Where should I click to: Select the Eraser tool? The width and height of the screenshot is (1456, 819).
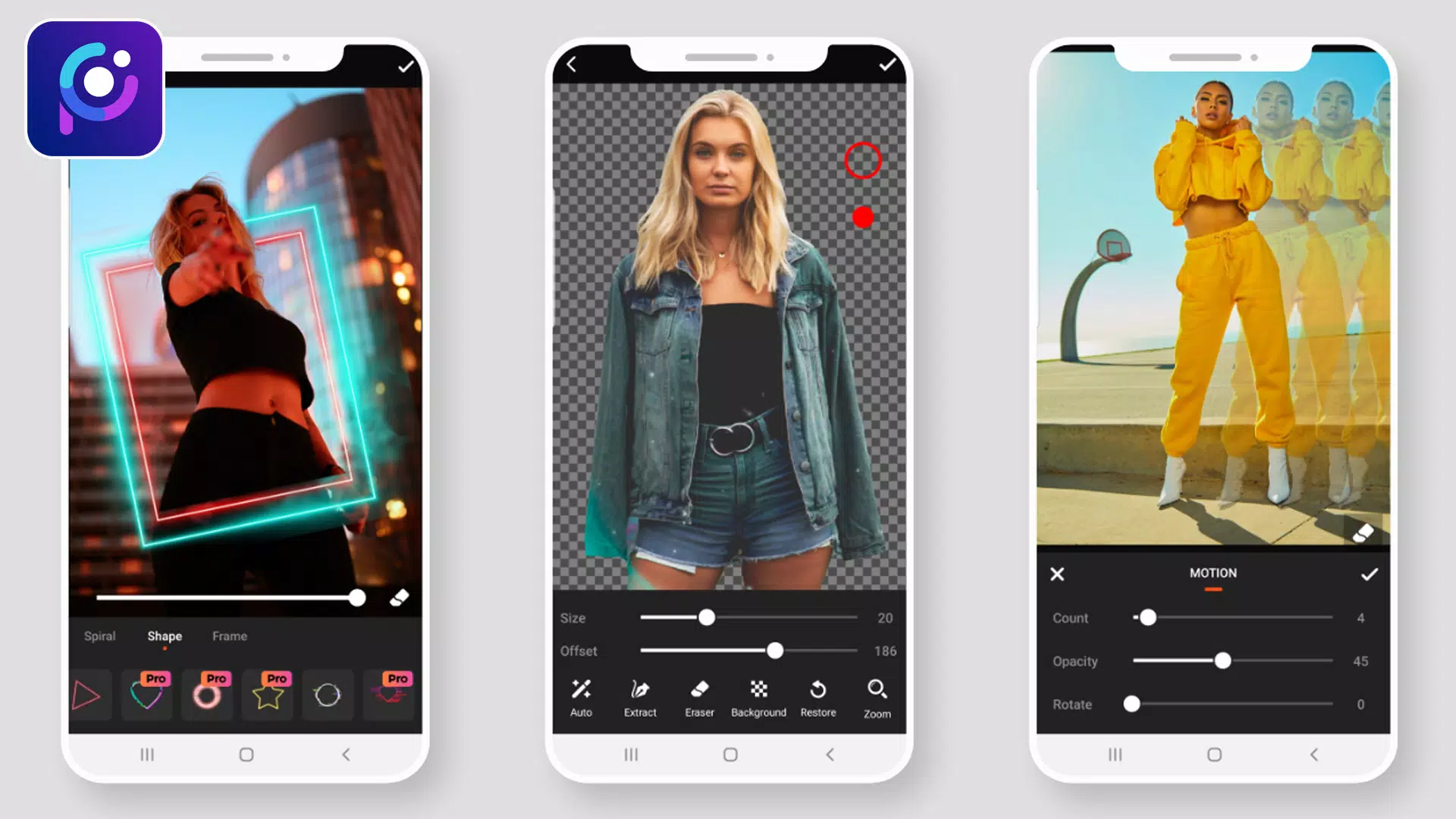698,697
